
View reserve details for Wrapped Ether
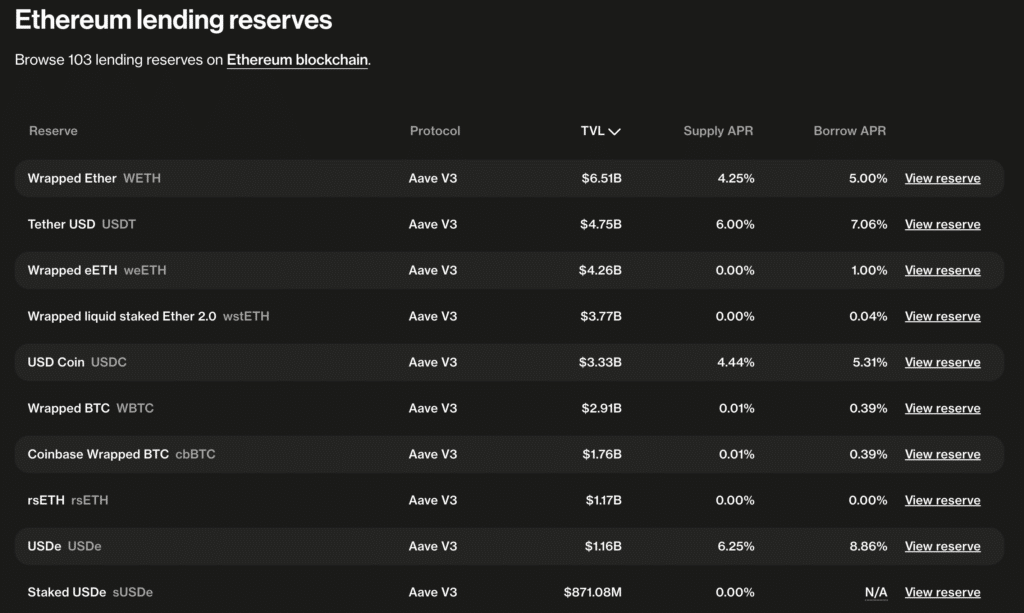tap(941, 178)
